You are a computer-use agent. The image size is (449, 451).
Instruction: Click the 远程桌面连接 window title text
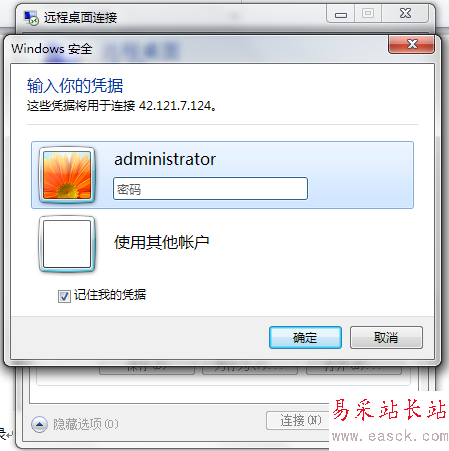point(80,18)
